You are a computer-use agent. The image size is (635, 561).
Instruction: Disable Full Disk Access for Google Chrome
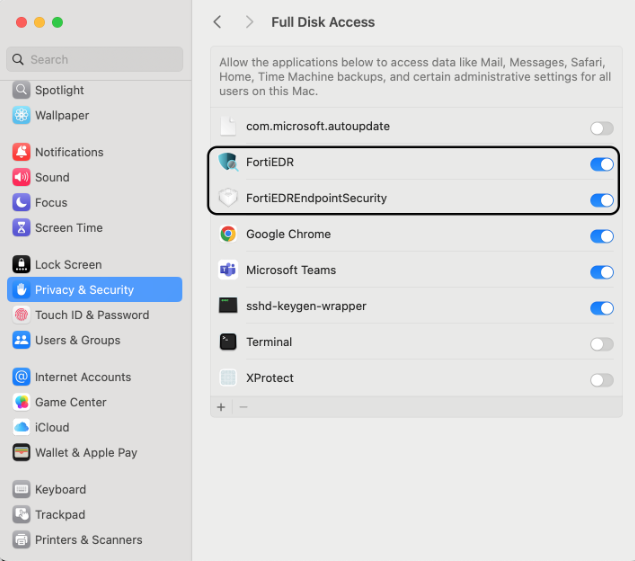coord(601,236)
